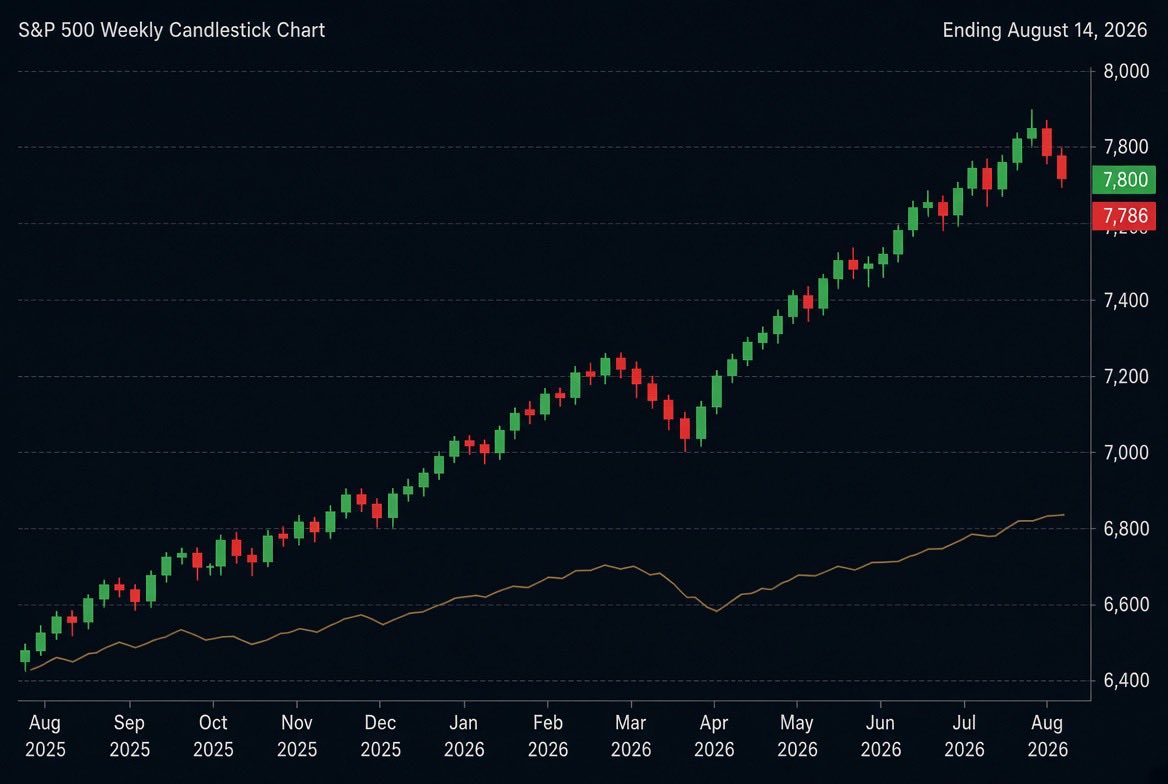
Task: Select the "Jul 2026" x-axis label
Action: pos(964,736)
